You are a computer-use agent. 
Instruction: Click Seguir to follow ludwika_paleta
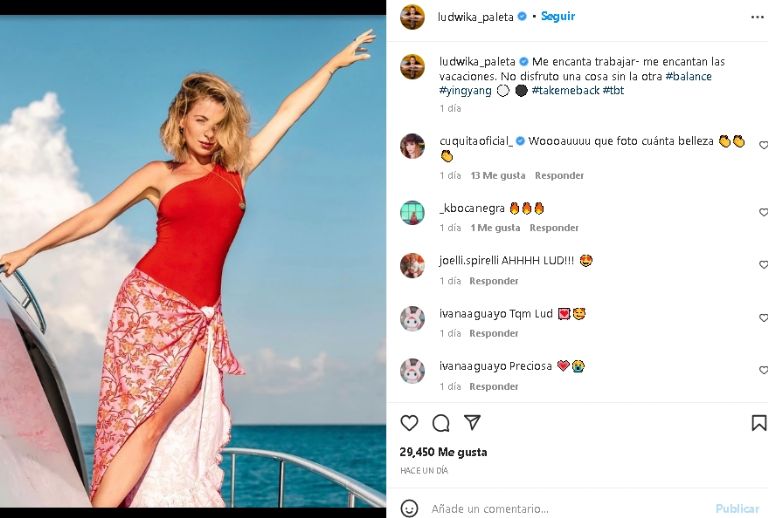coord(558,17)
